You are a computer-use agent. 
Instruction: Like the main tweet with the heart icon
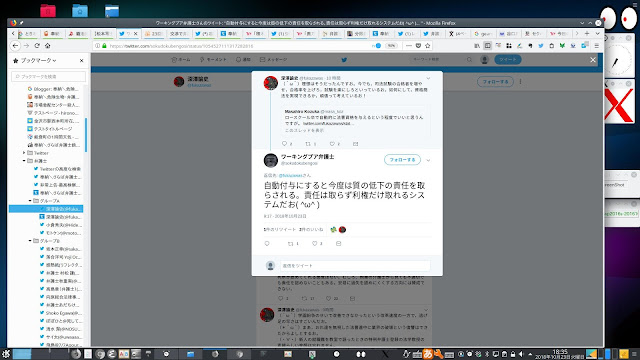[x=315, y=244]
